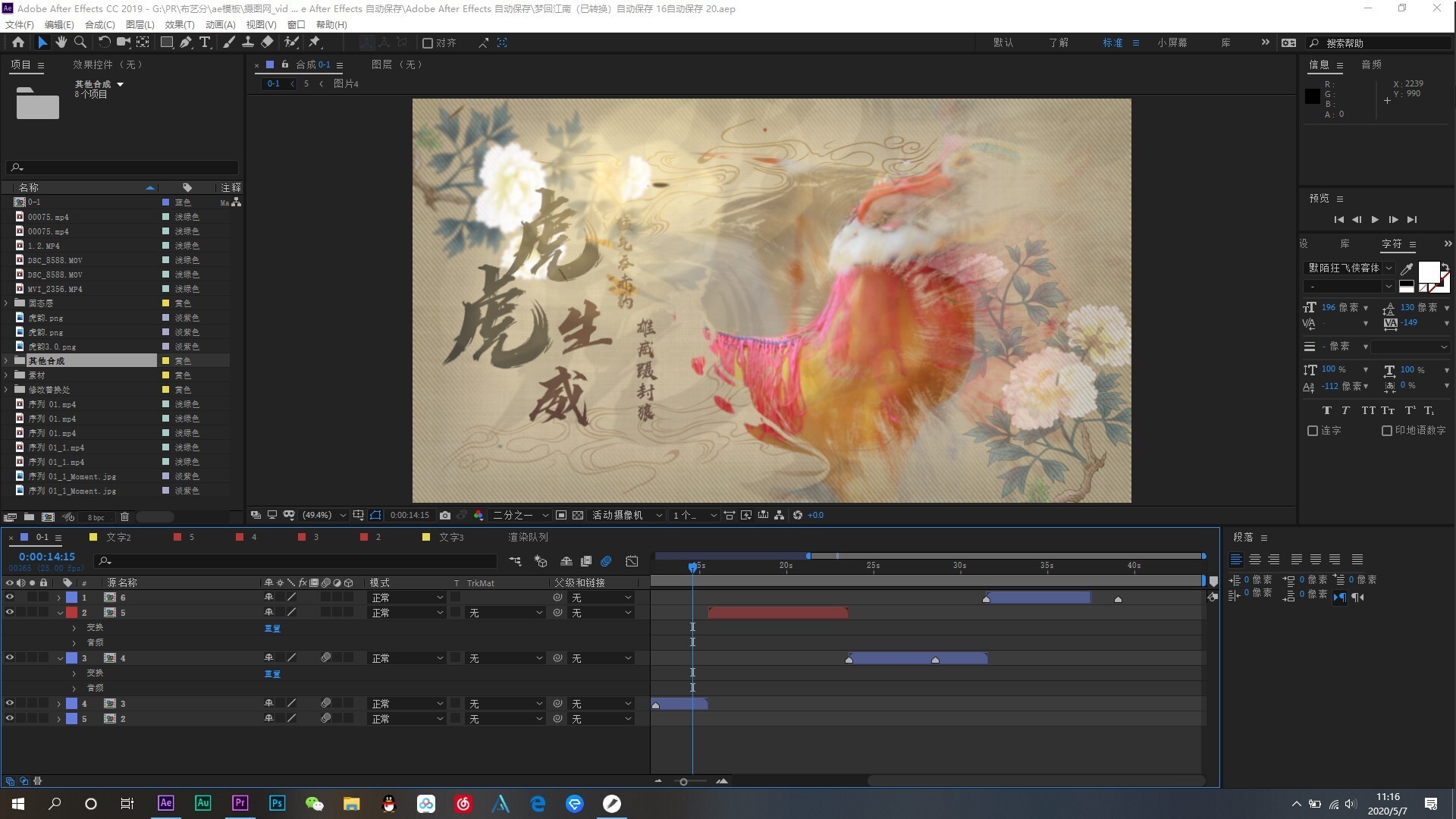The height and width of the screenshot is (819, 1456).
Task: Click the 重置 link for layer 2 transform
Action: point(272,629)
